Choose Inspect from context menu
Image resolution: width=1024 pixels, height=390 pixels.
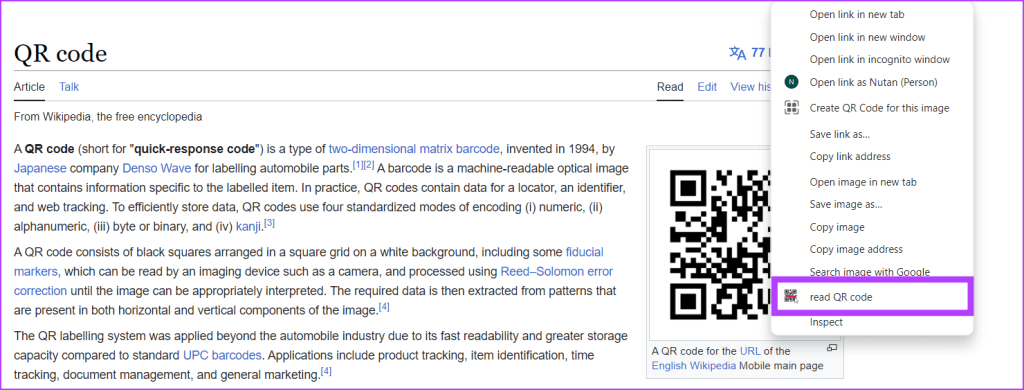tap(826, 322)
